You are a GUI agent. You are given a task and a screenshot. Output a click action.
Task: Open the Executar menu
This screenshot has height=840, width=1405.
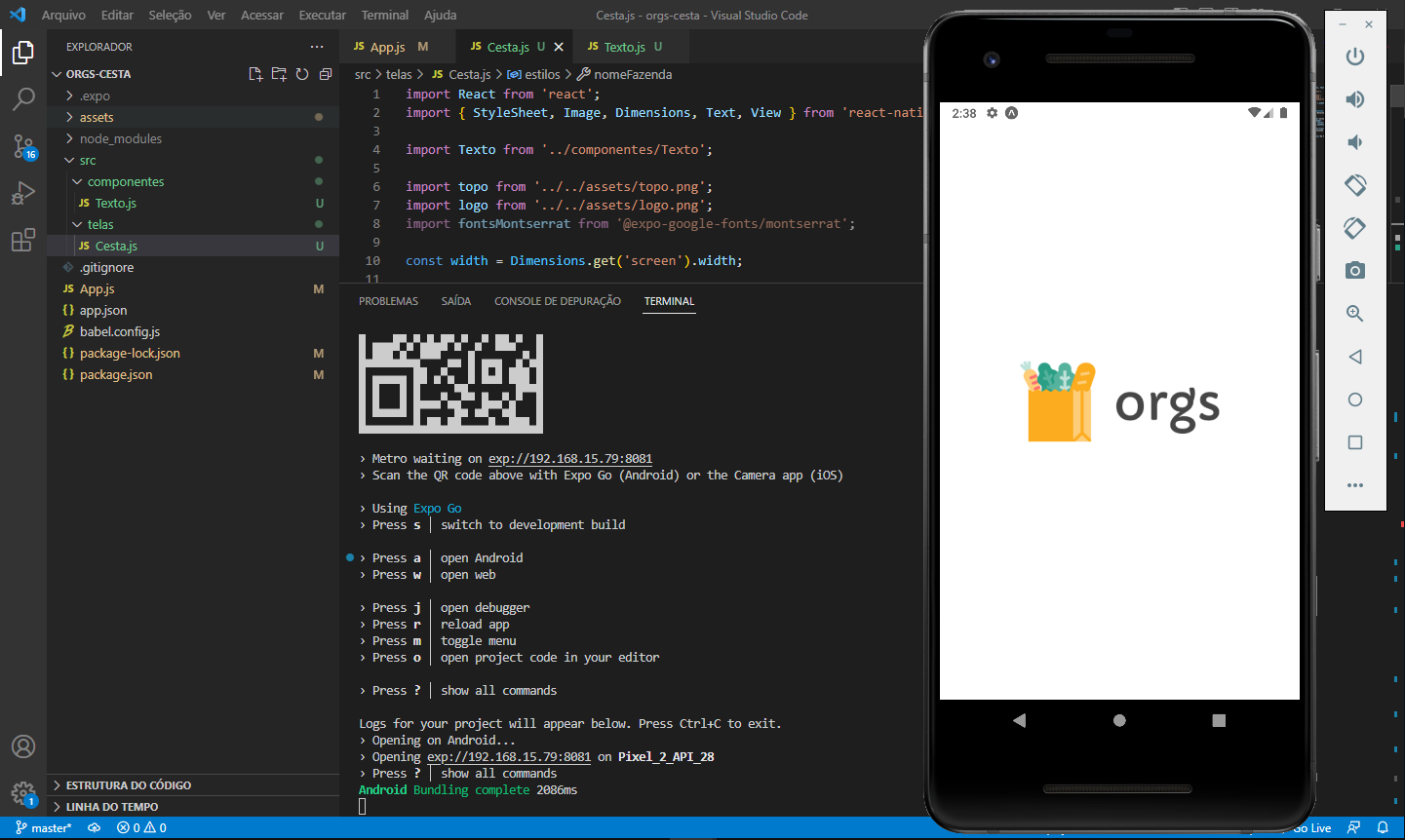[322, 16]
